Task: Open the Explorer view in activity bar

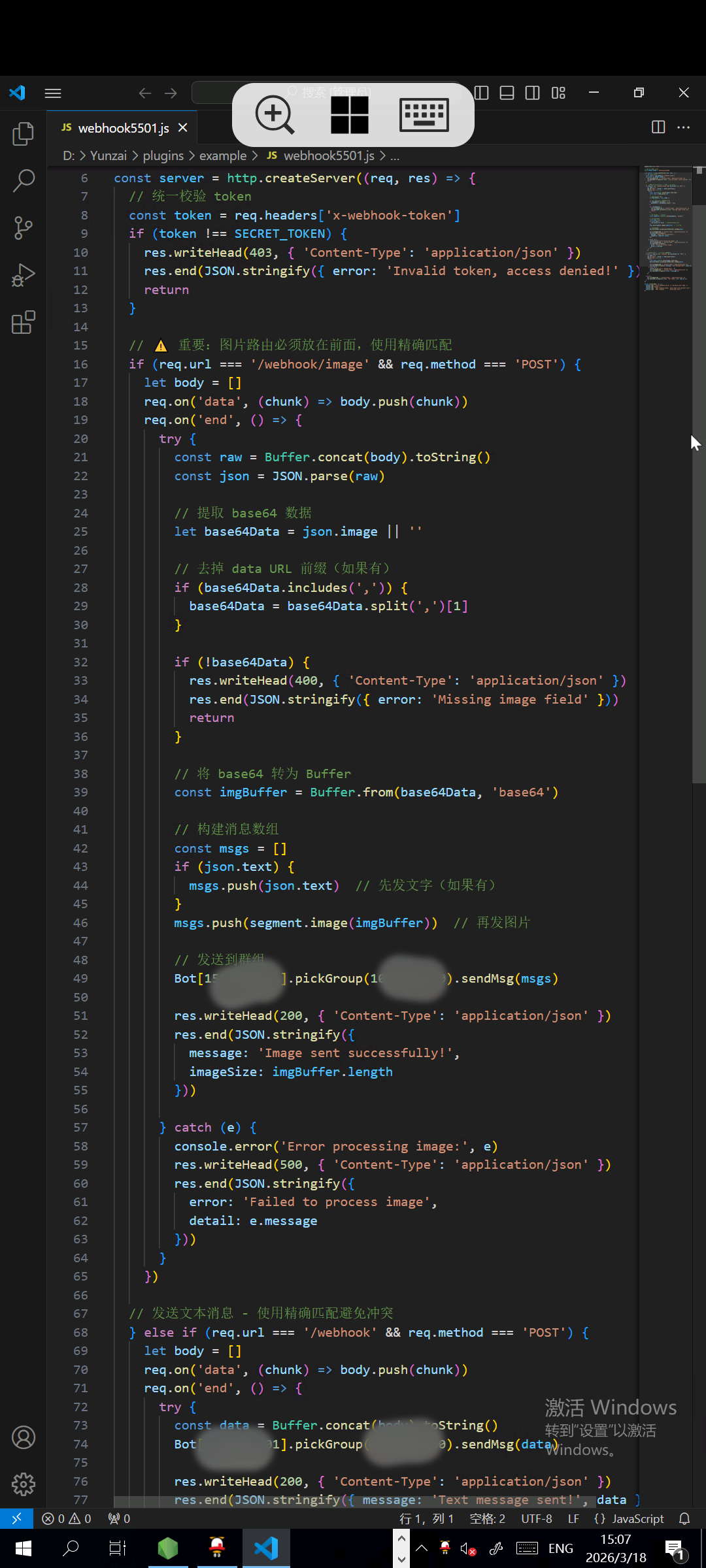Action: (24, 134)
